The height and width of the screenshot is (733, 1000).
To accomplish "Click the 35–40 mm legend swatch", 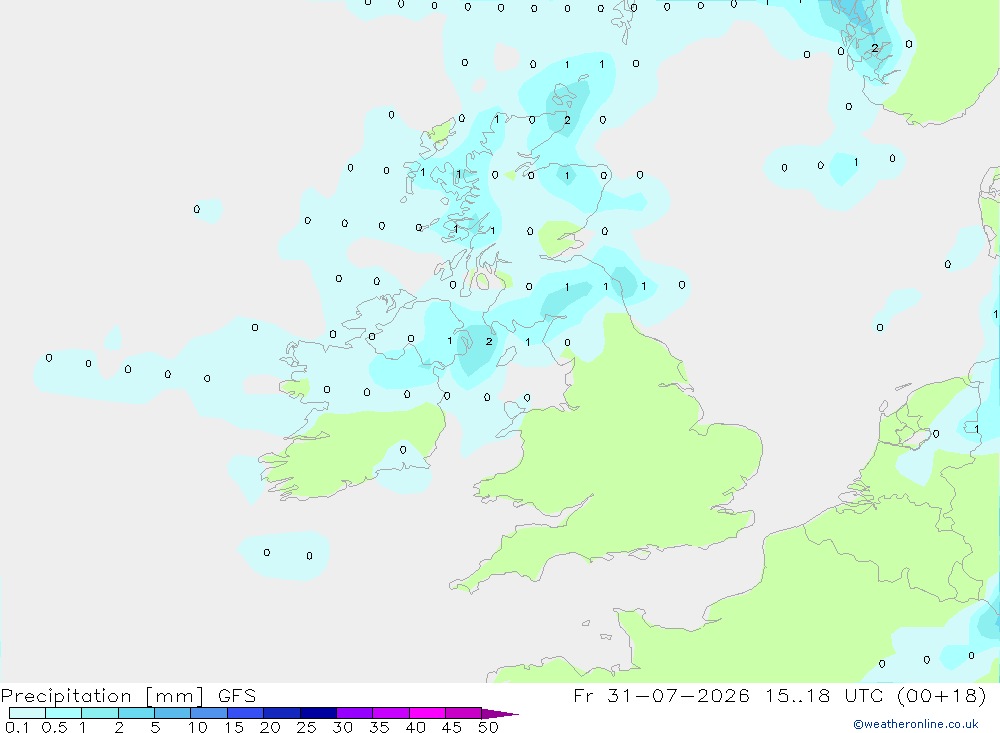I will (x=390, y=713).
